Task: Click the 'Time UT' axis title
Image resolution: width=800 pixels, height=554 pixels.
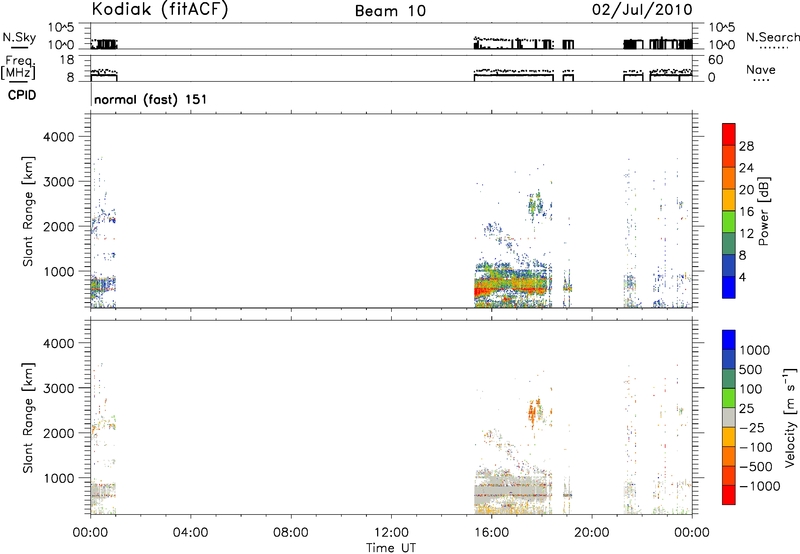Action: 391,548
